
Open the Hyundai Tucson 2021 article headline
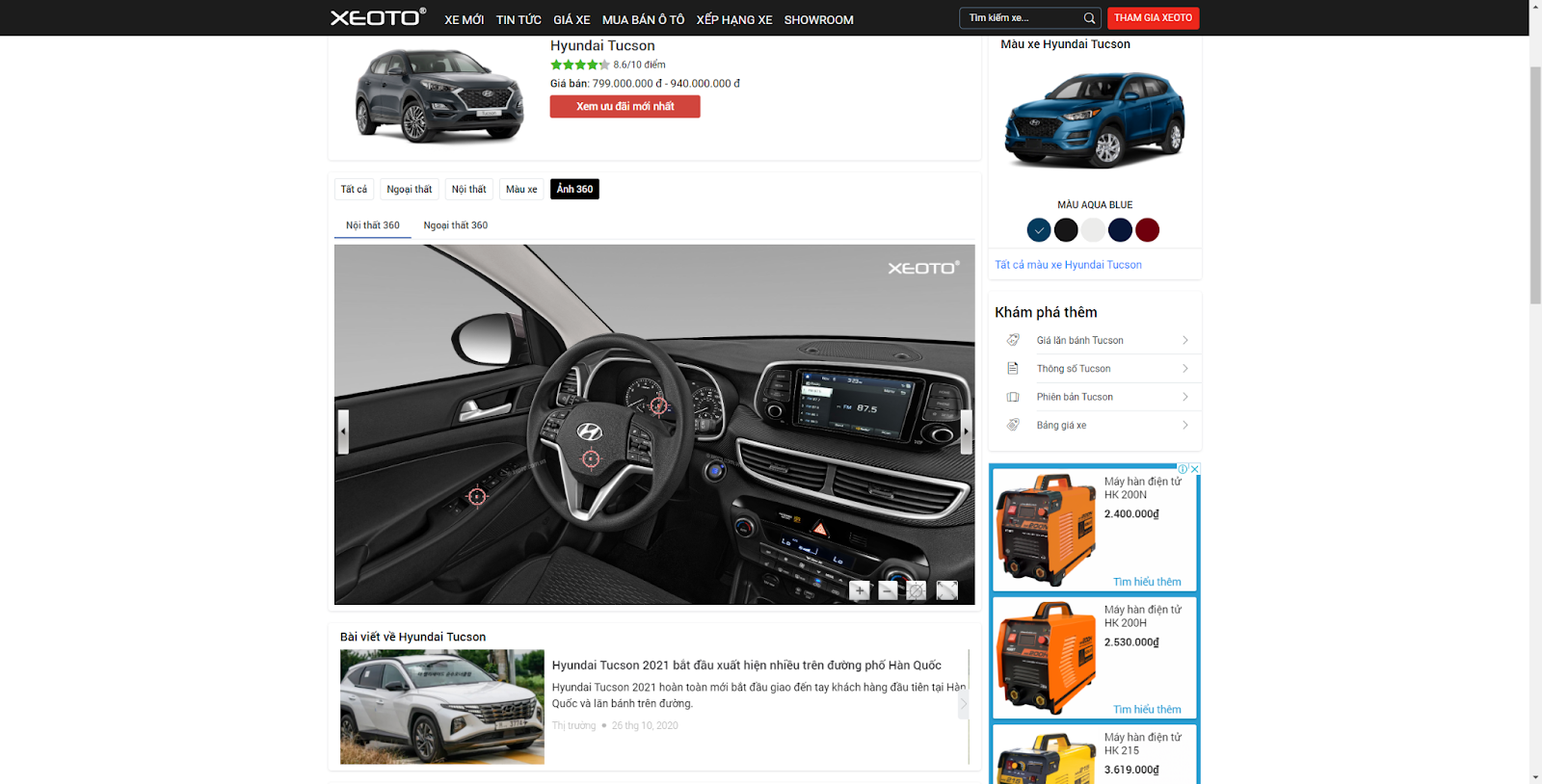click(747, 666)
